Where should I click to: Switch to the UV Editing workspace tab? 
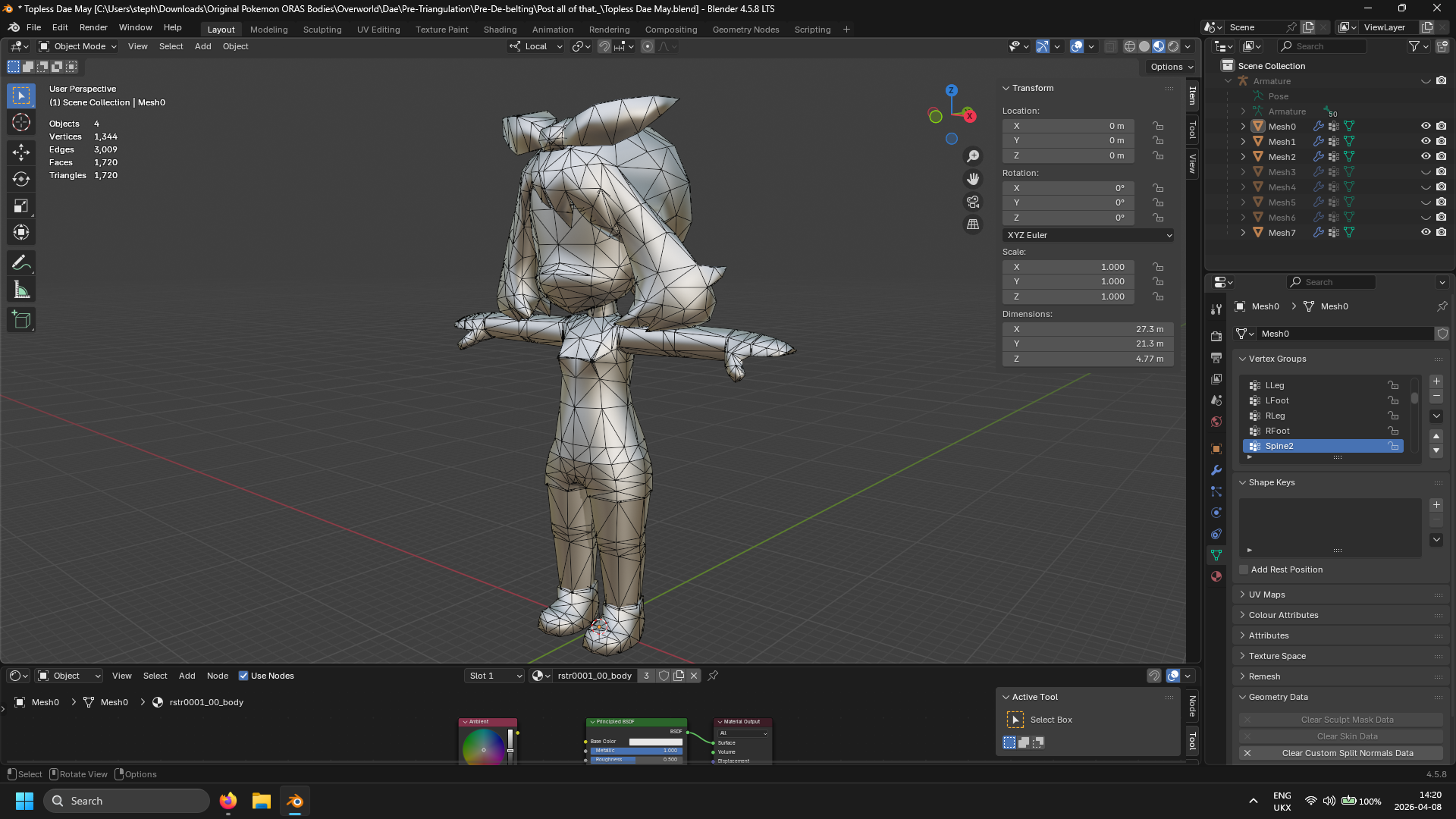point(378,30)
